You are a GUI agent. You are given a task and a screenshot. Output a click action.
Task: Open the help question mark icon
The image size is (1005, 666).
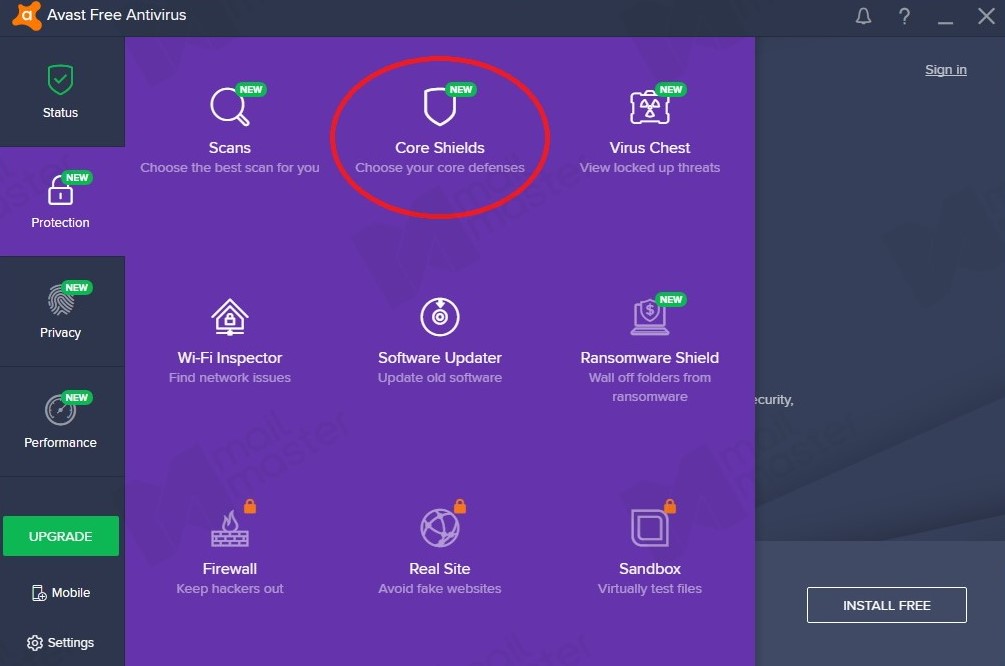(904, 16)
